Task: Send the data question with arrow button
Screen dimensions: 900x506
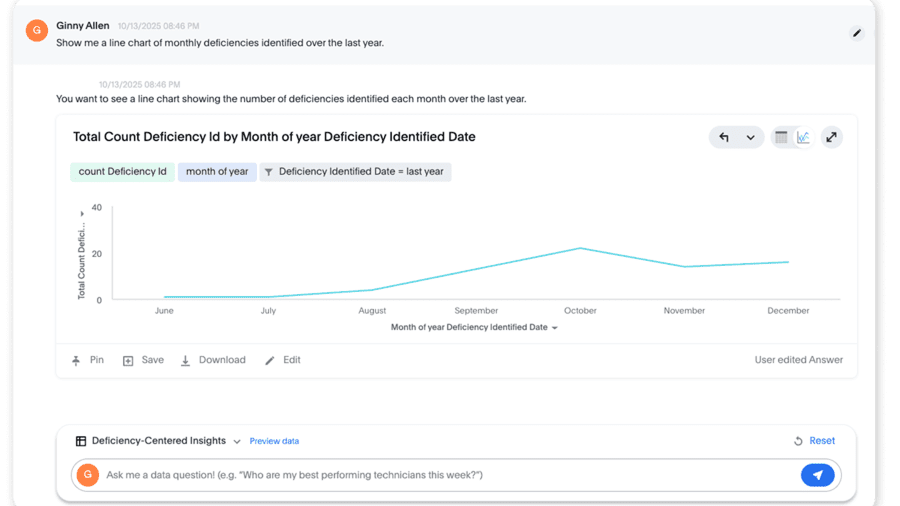Action: click(x=817, y=475)
